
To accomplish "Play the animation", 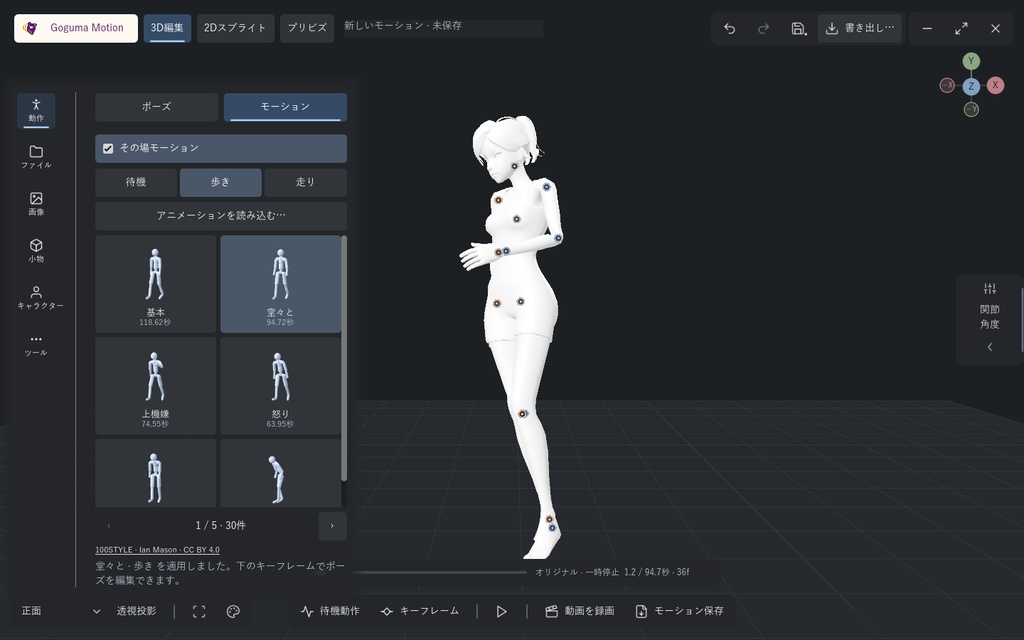I will point(502,611).
